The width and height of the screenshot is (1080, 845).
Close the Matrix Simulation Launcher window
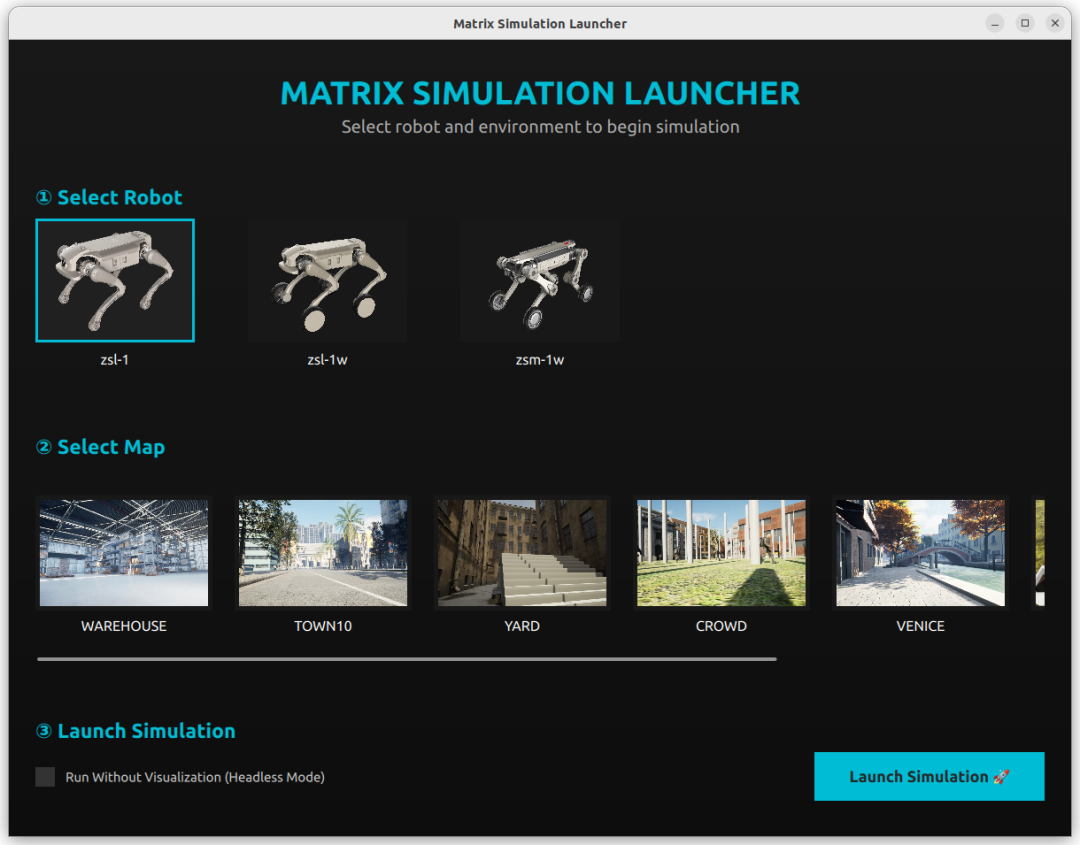(x=1055, y=23)
